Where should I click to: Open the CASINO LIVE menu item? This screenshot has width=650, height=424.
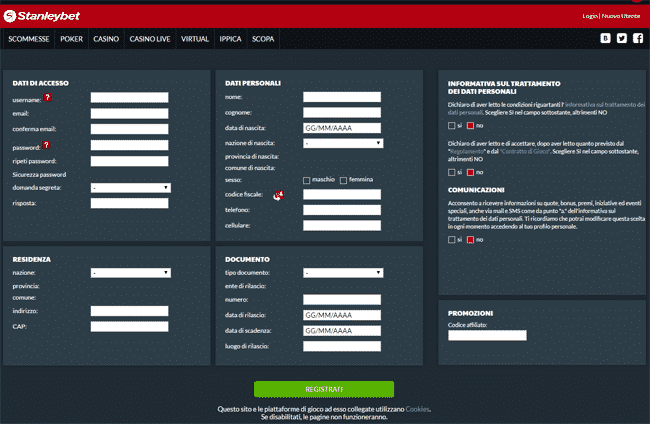tap(150, 39)
